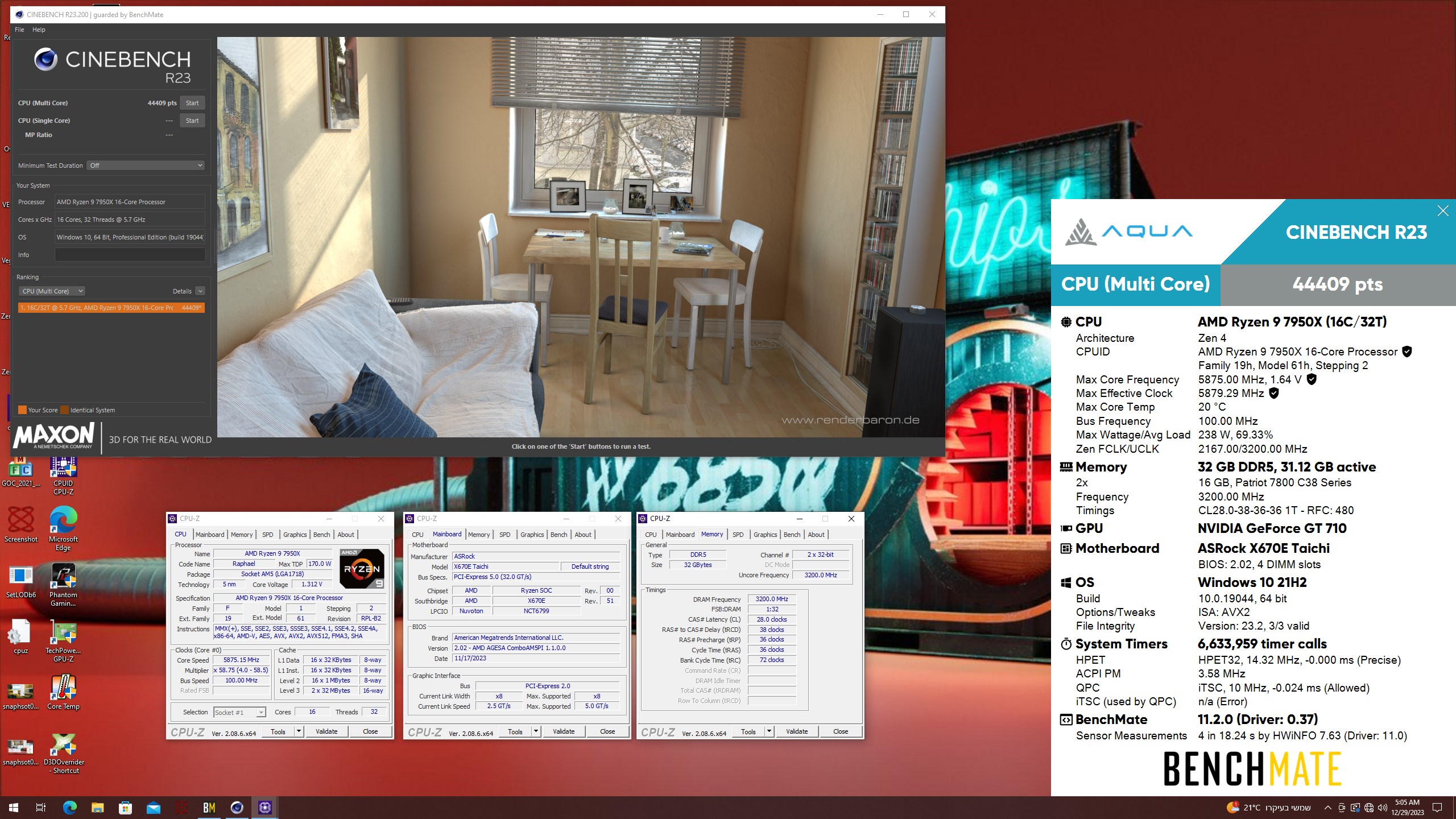Screen dimensions: 1456x819
Task: Switch to Mainboard tab in first CPU-Z
Action: pyautogui.click(x=210, y=535)
